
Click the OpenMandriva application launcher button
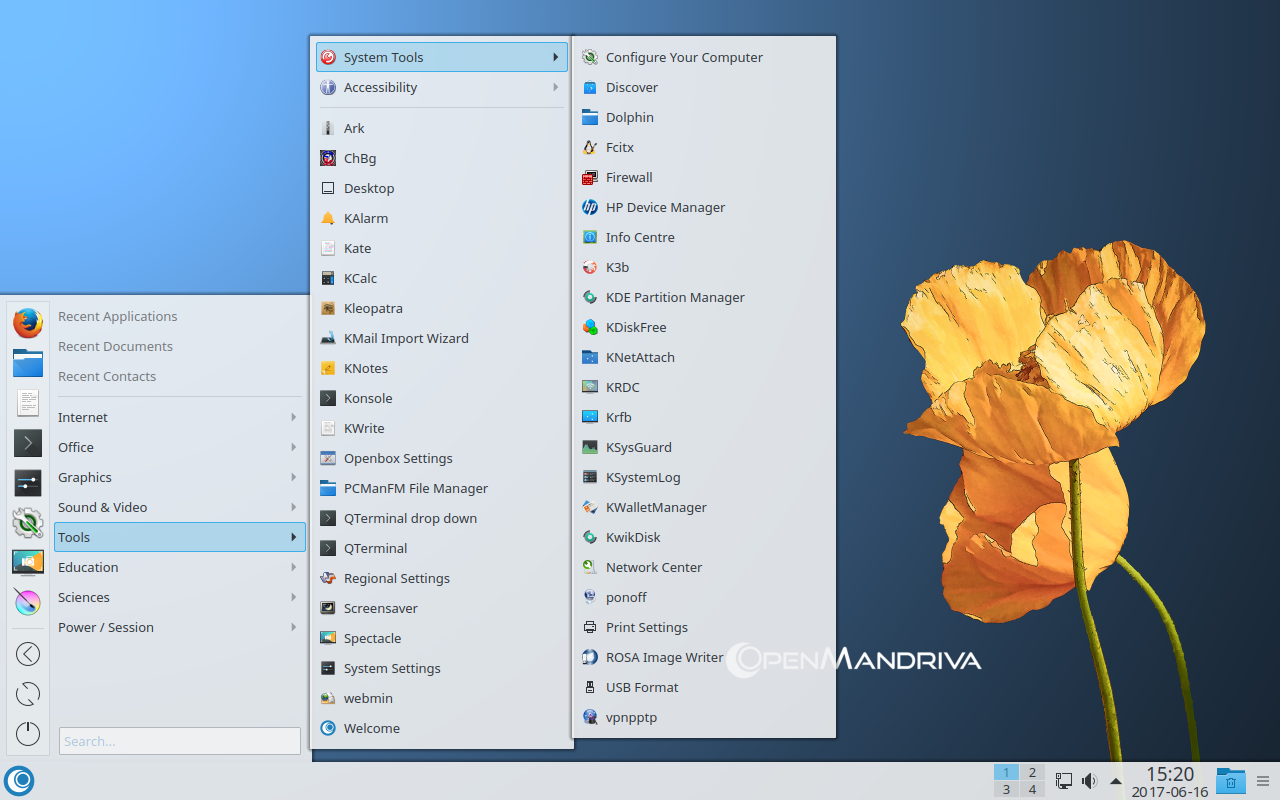pos(19,780)
